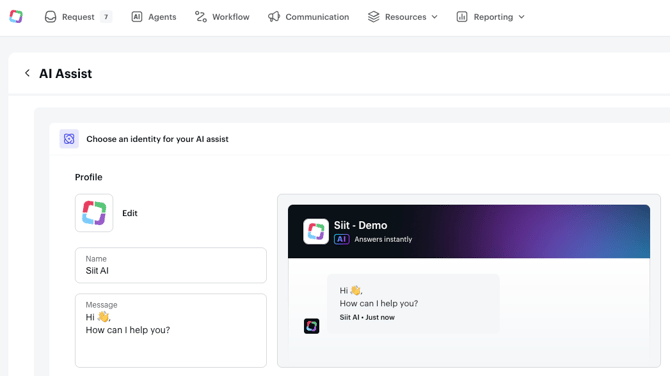Click the Communication megaphone icon

(x=274, y=17)
